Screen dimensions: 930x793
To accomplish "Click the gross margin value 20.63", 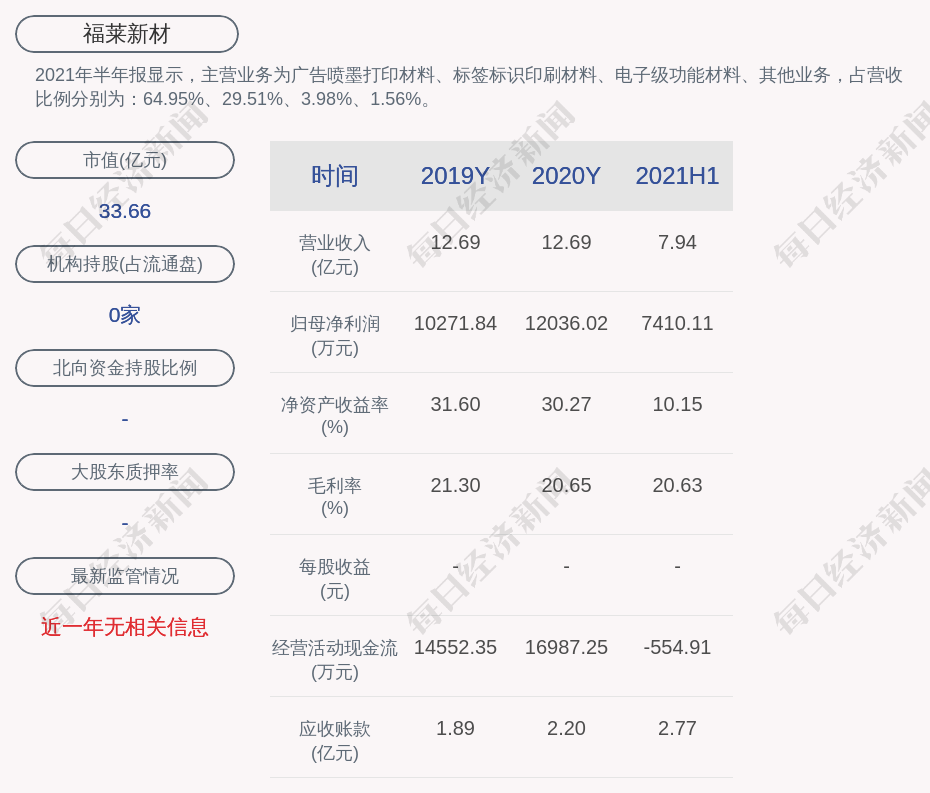I will (x=677, y=485).
